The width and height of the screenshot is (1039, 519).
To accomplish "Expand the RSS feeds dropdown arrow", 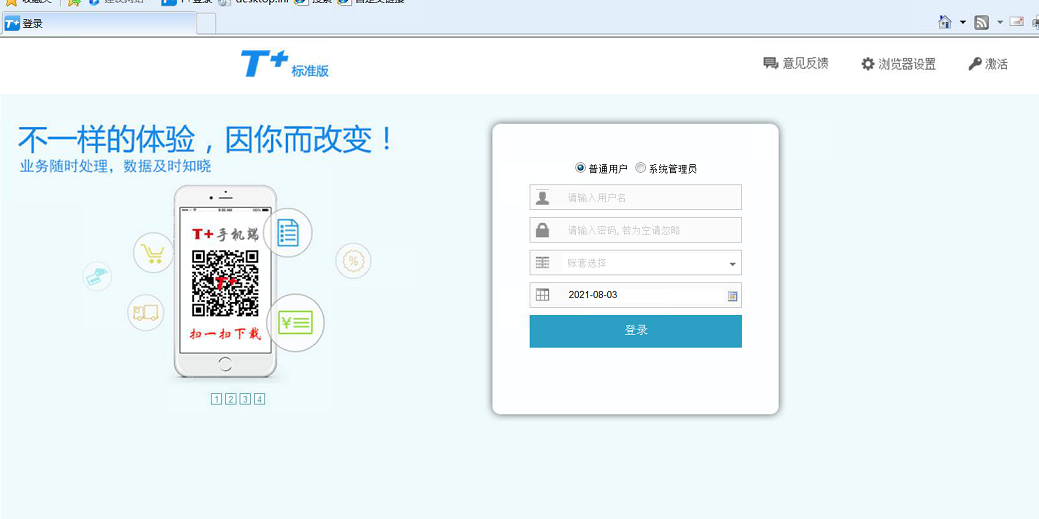I will (x=1000, y=23).
